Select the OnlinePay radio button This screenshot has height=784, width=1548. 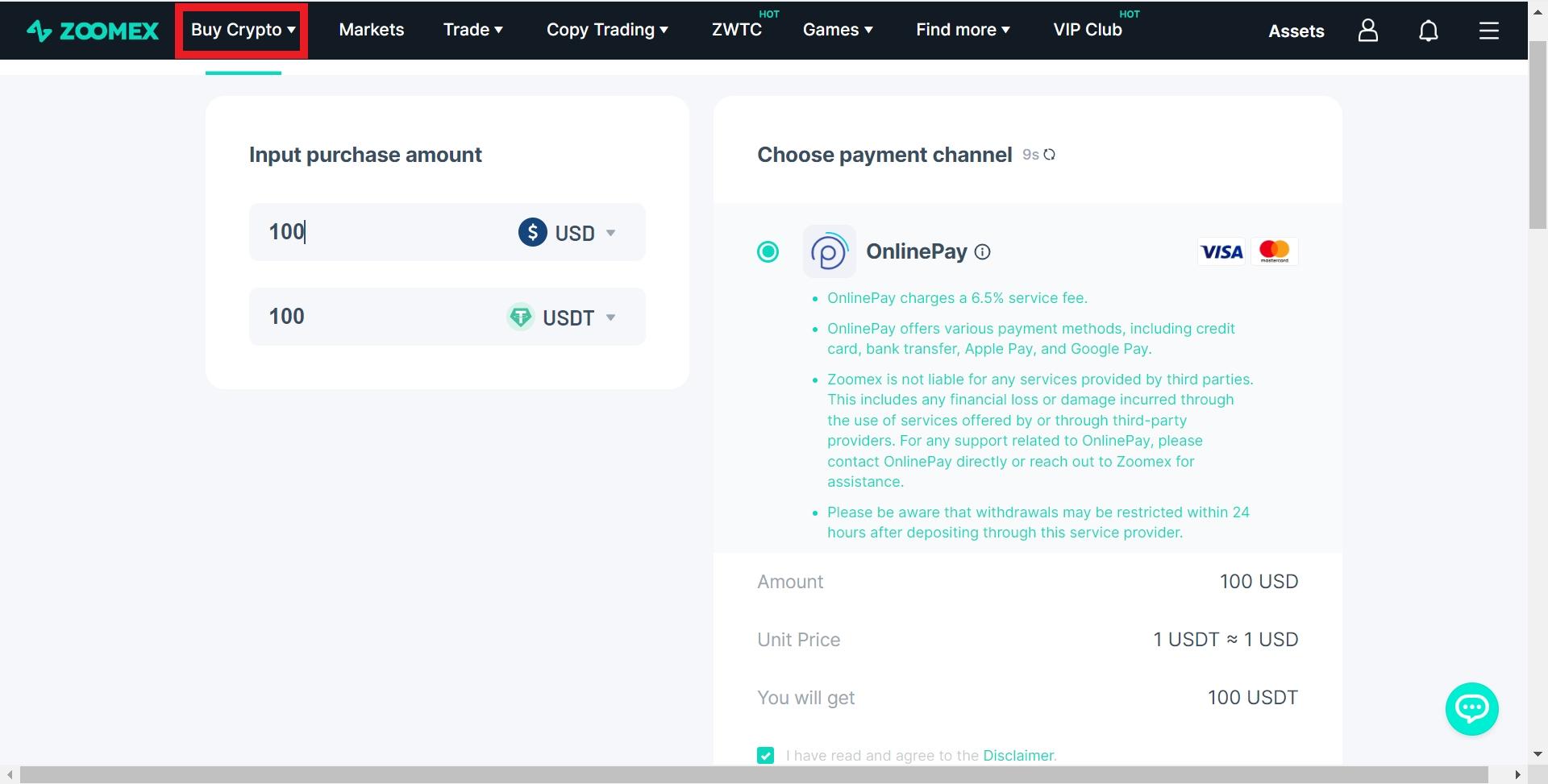(768, 252)
